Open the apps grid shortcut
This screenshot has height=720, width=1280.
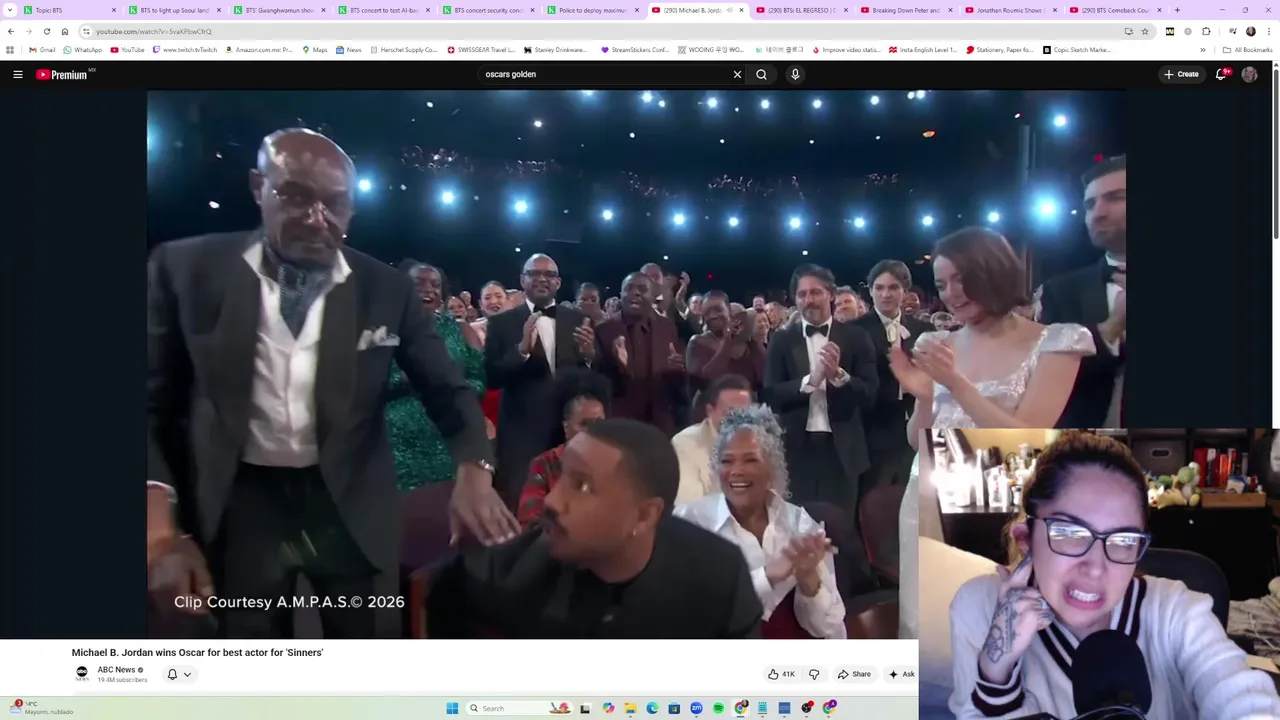(10, 49)
